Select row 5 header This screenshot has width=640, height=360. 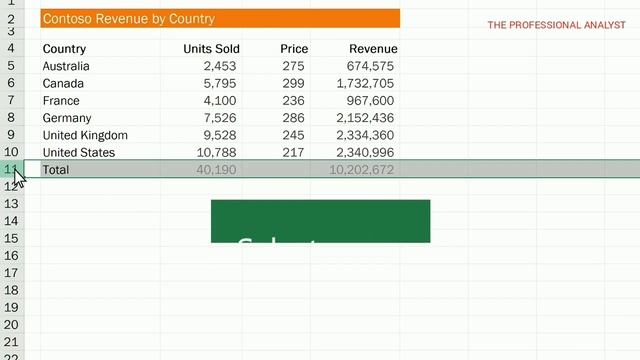click(x=12, y=66)
